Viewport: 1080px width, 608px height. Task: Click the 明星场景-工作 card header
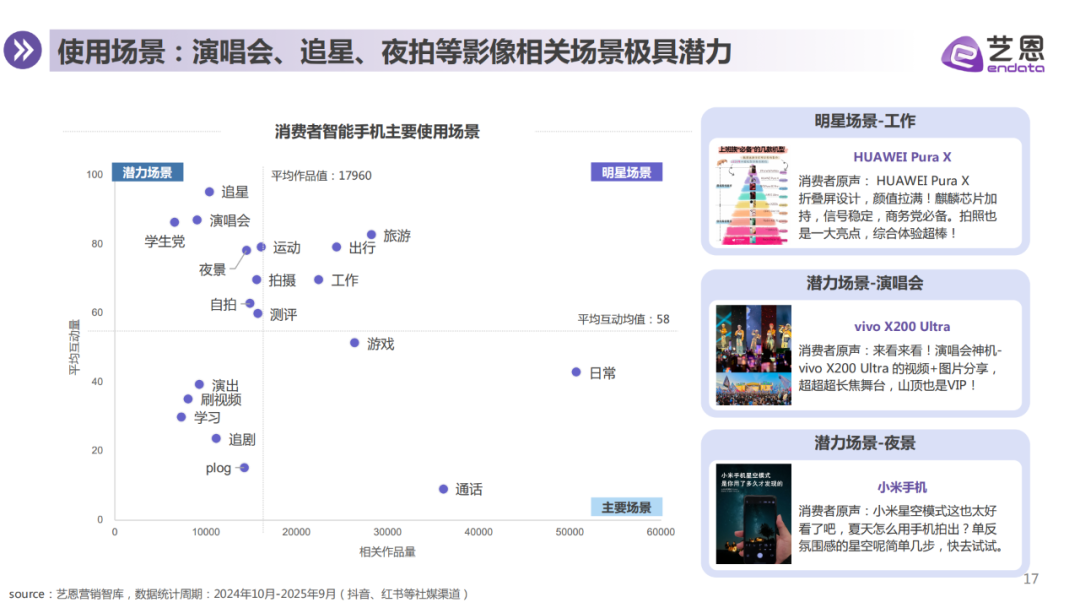[x=865, y=121]
